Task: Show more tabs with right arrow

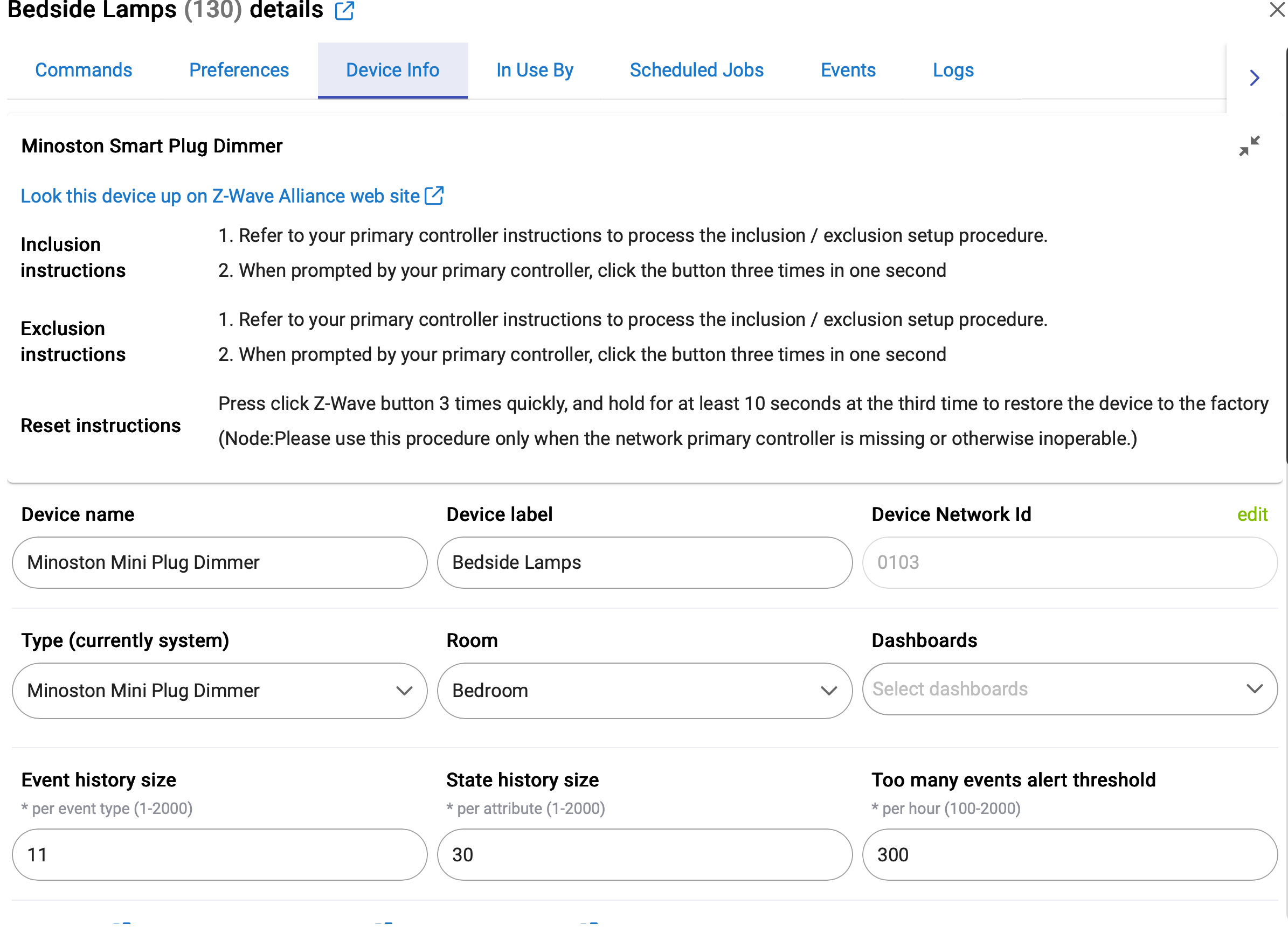Action: coord(1255,78)
